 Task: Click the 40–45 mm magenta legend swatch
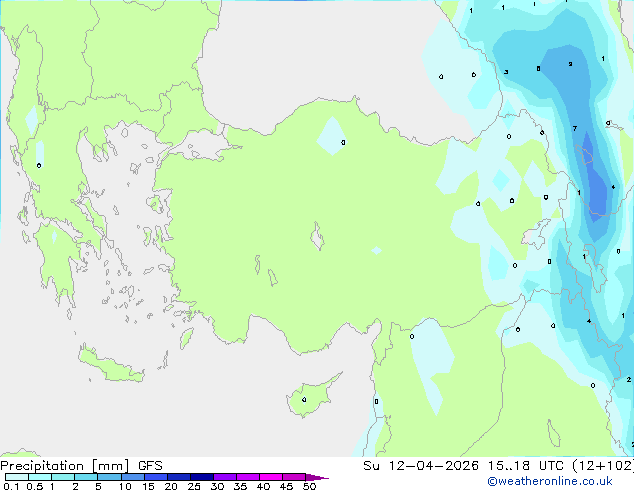click(271, 477)
